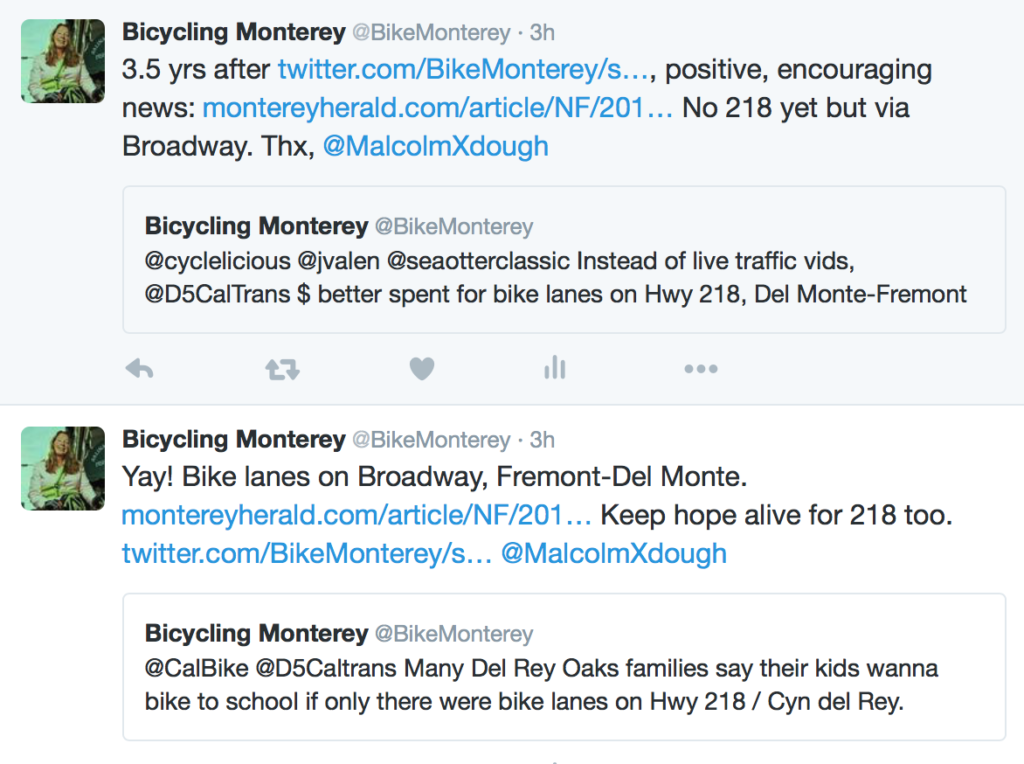Open the quoted tweet about Del Rey Oaks families

(x=564, y=667)
